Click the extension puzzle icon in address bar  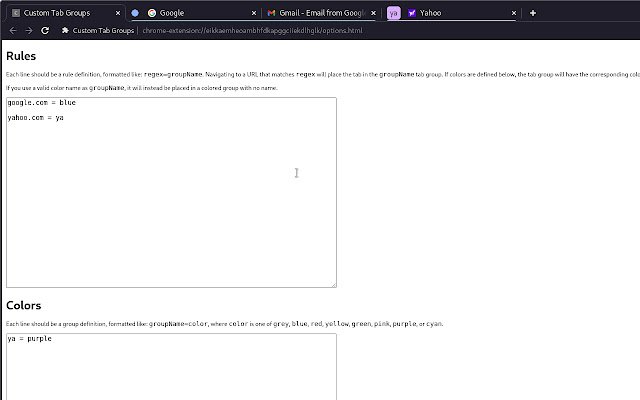(x=65, y=30)
